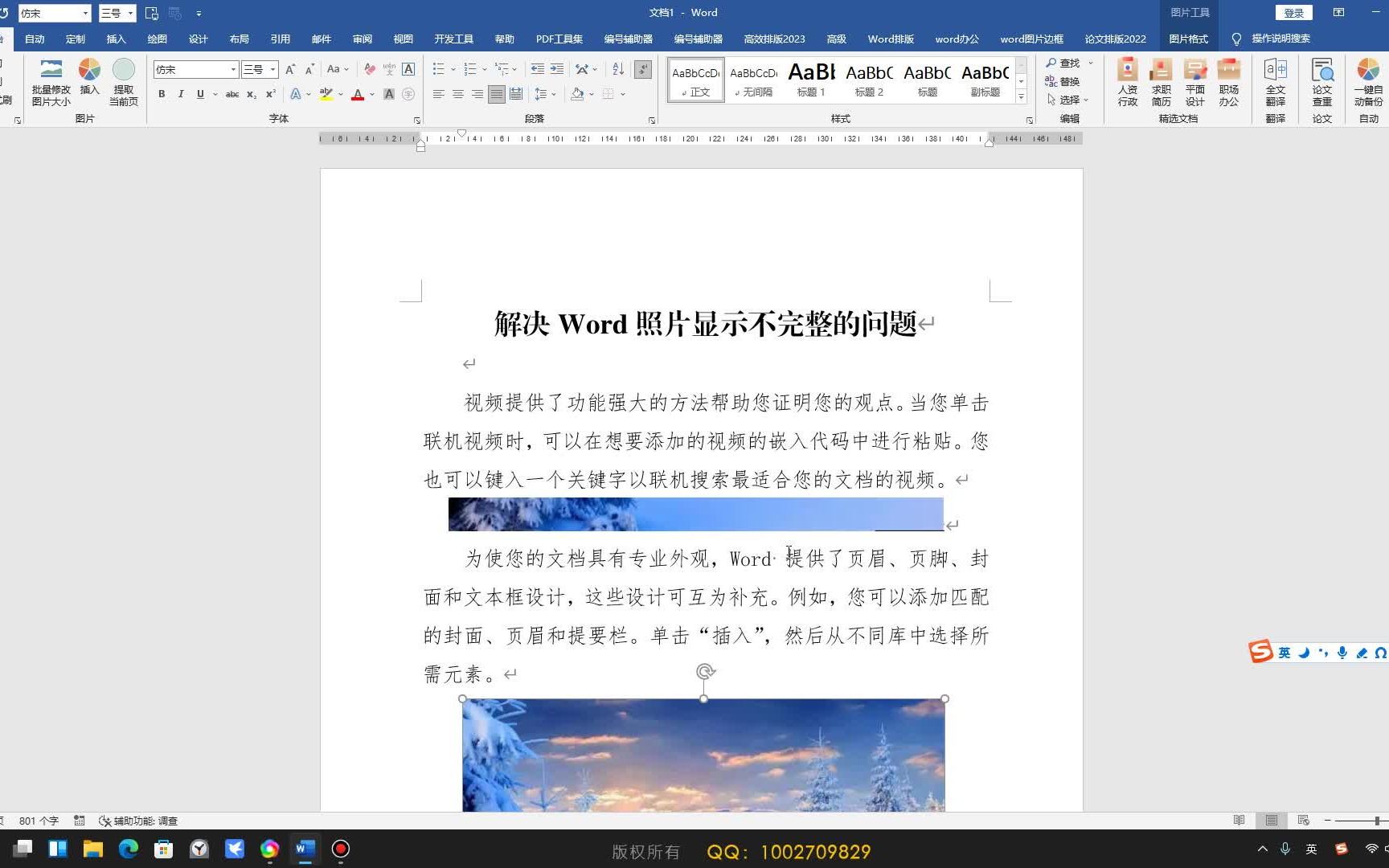Click the rotate handle above selected picture
Viewport: 1389px width, 868px height.
click(705, 671)
